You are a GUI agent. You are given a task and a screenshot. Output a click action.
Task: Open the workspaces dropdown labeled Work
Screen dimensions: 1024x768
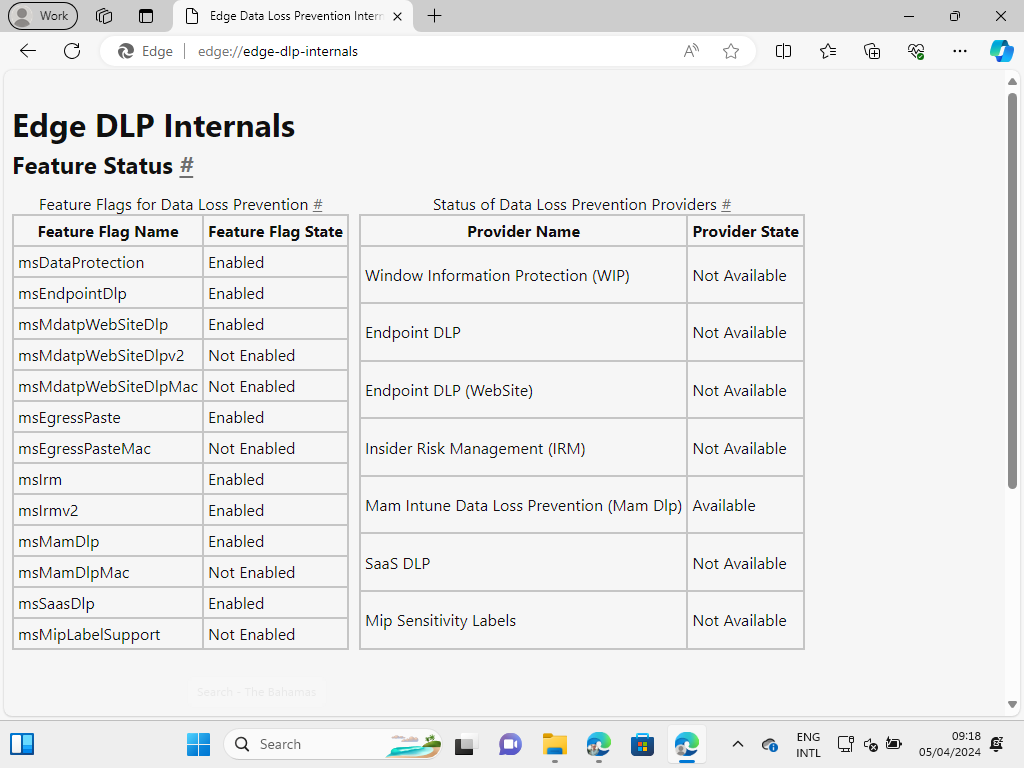[43, 16]
